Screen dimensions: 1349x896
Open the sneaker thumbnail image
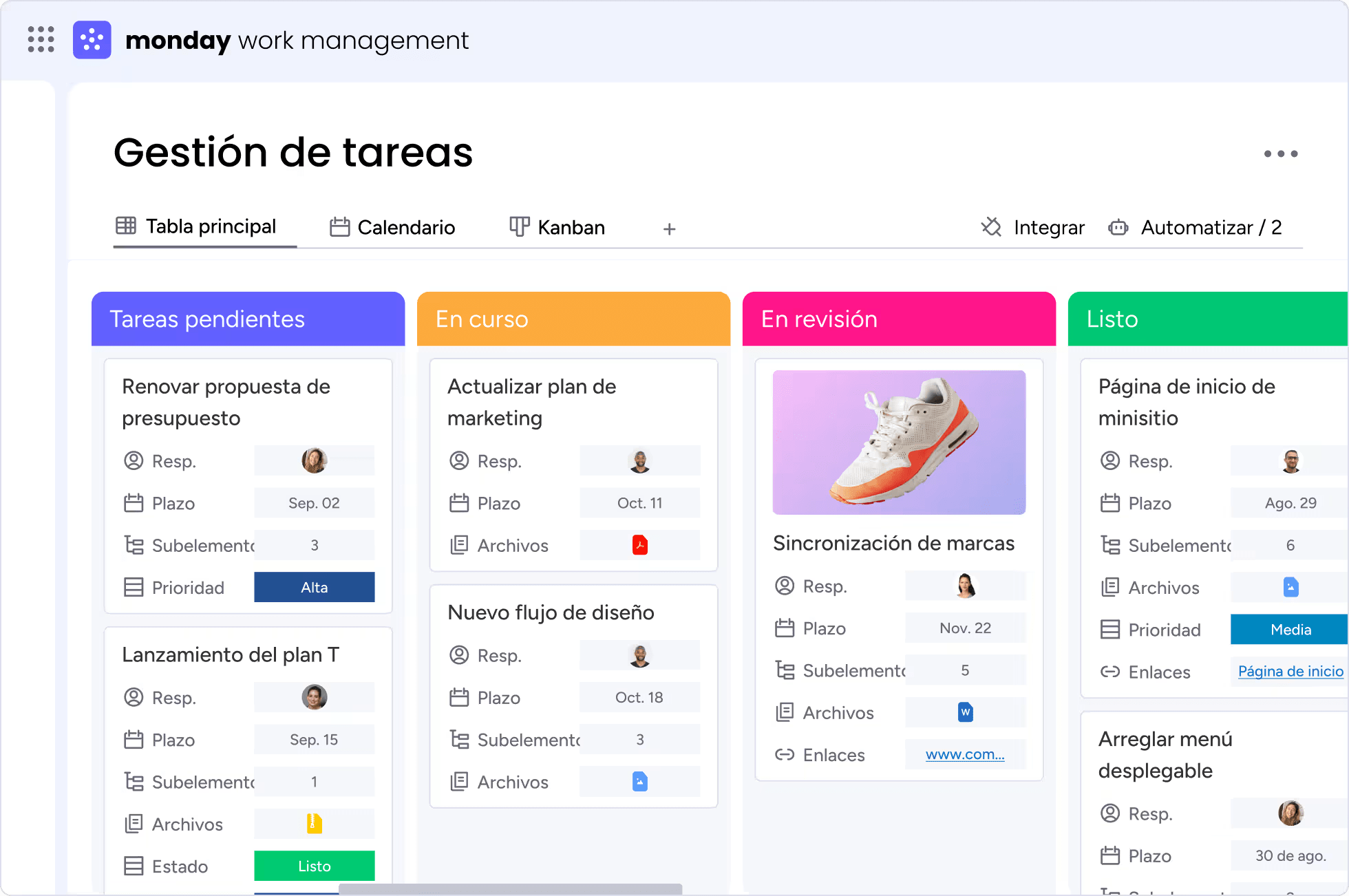pos(899,442)
